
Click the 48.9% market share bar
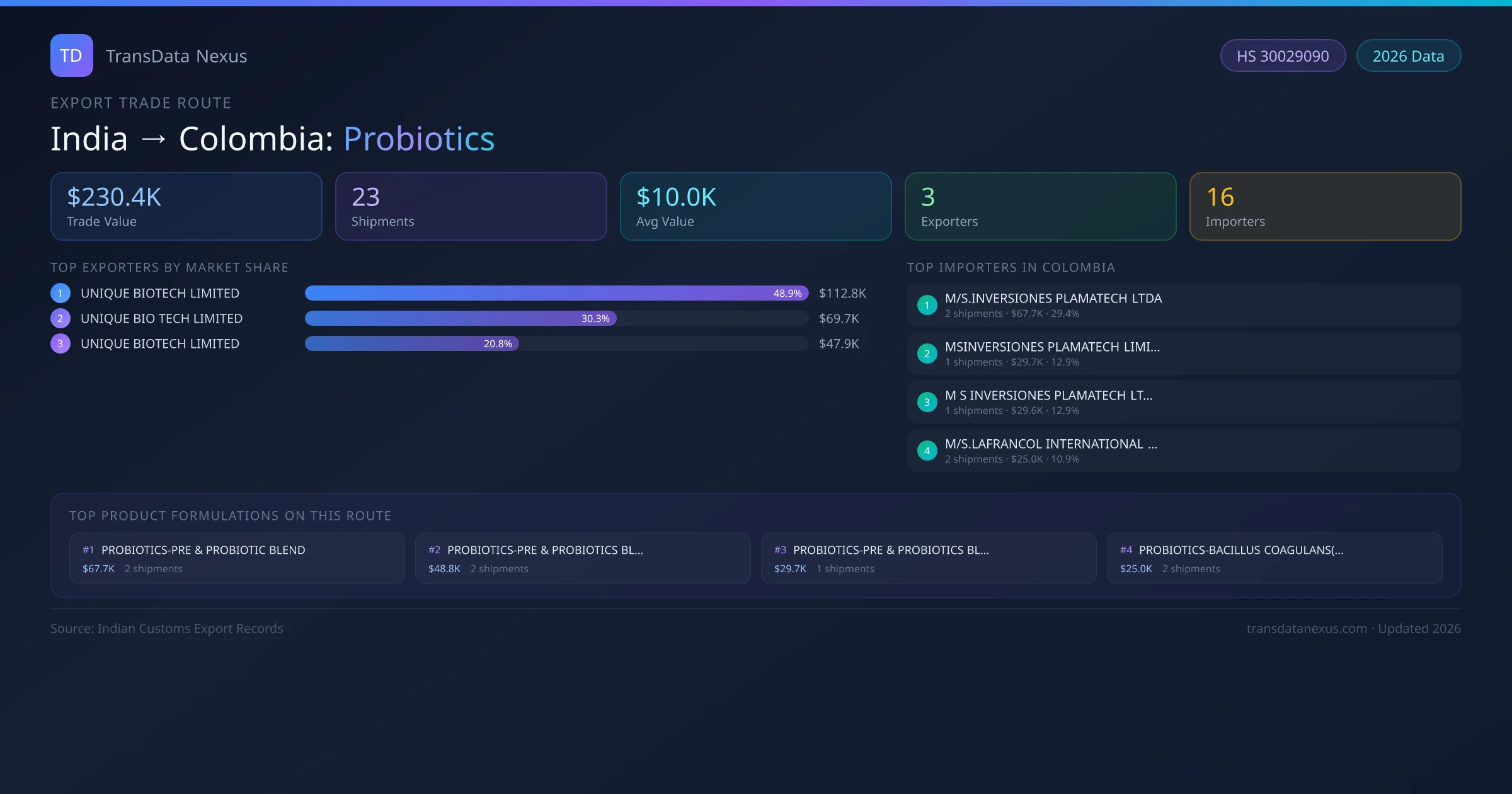click(x=556, y=293)
